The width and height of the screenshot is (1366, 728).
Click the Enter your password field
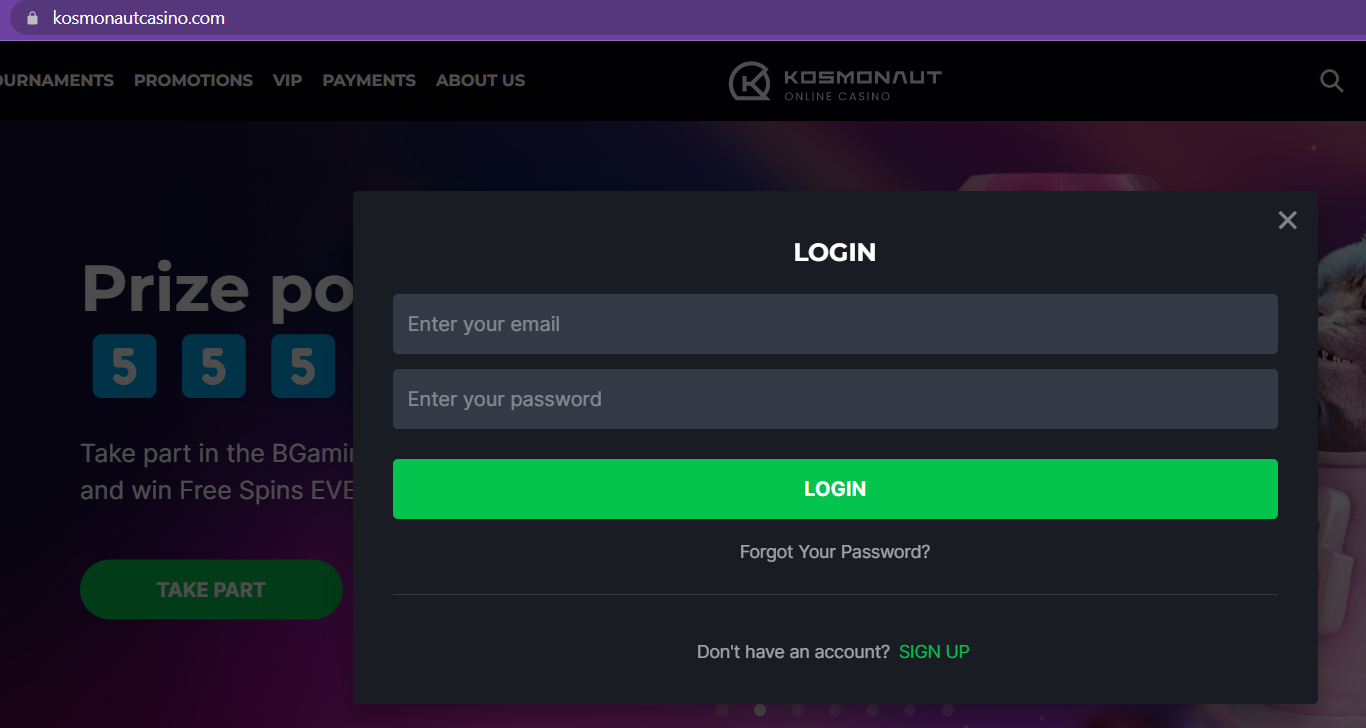point(835,399)
